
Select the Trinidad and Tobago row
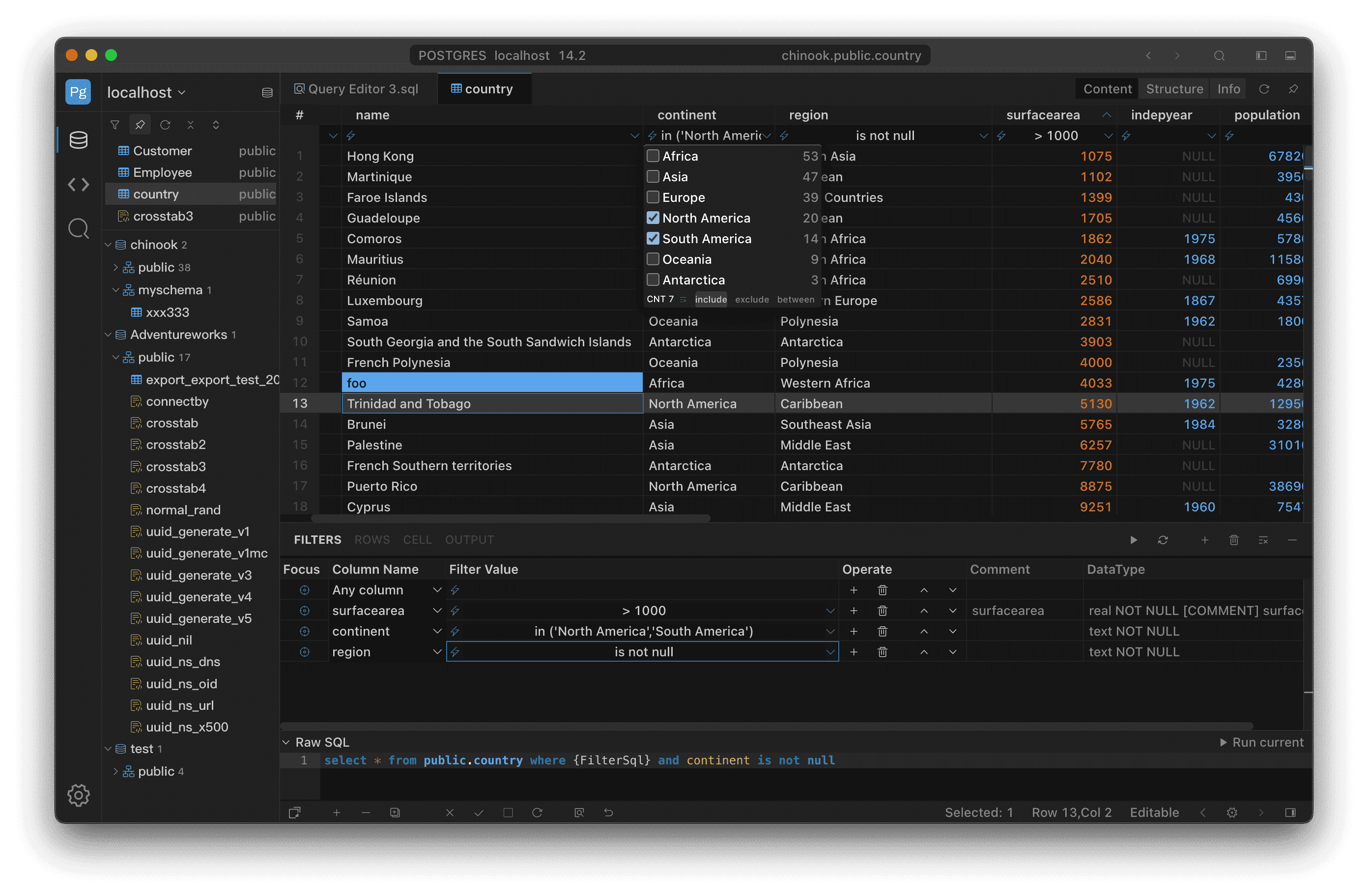coord(492,403)
